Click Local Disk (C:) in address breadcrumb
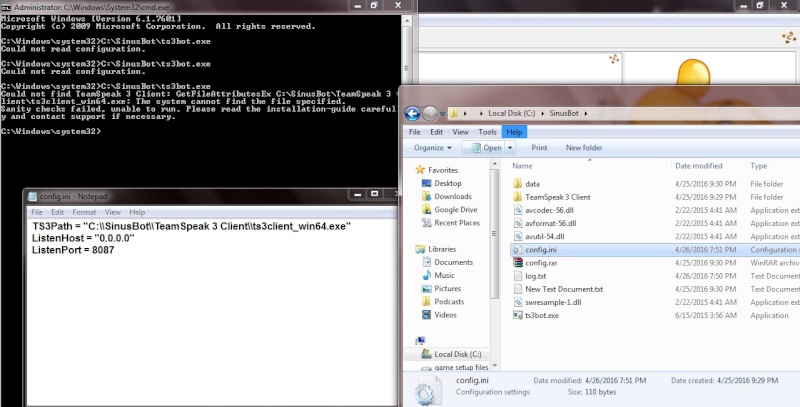The width and height of the screenshot is (800, 407). click(x=512, y=113)
